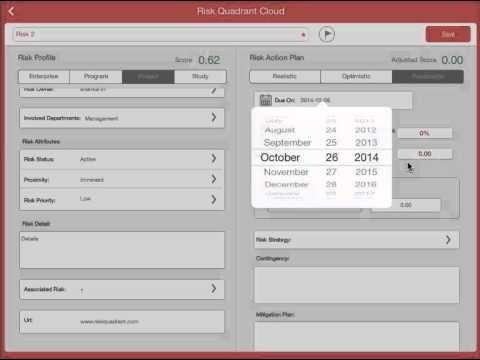Open the calendar icon next to Due On
The height and width of the screenshot is (360, 480).
pyautogui.click(x=266, y=100)
